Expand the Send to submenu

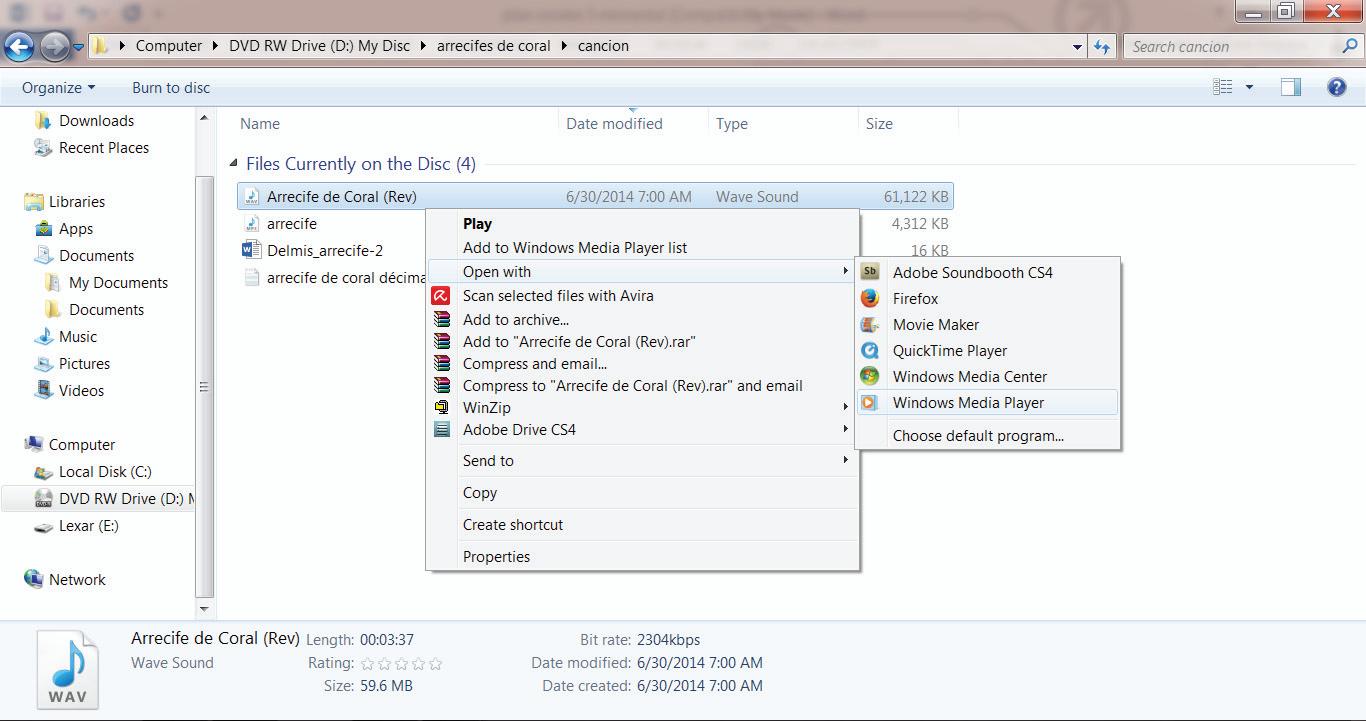pos(643,461)
